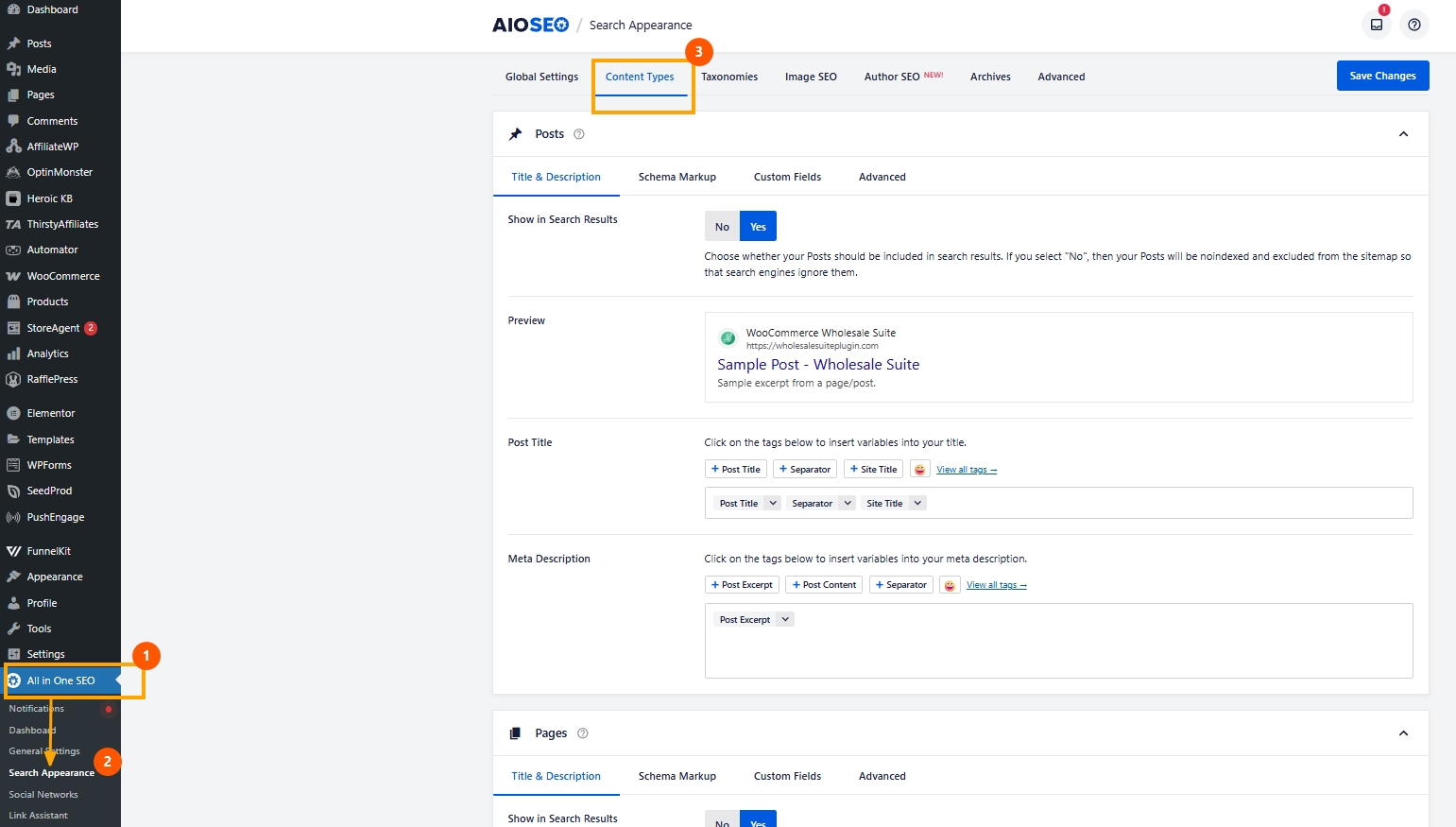Click the Save Changes button
The height and width of the screenshot is (827, 1456).
pyautogui.click(x=1382, y=76)
